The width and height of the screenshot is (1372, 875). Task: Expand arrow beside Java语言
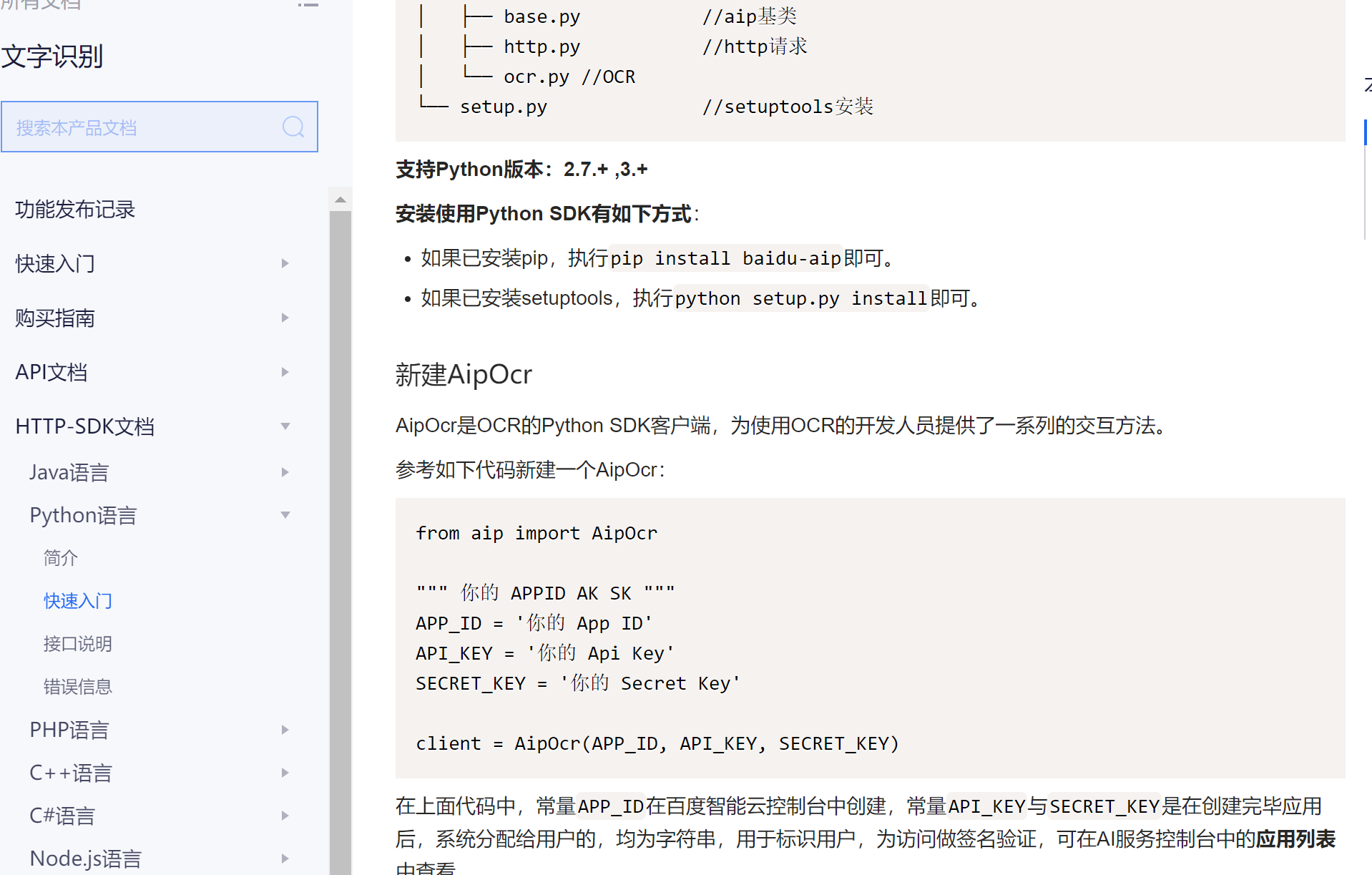tap(285, 472)
